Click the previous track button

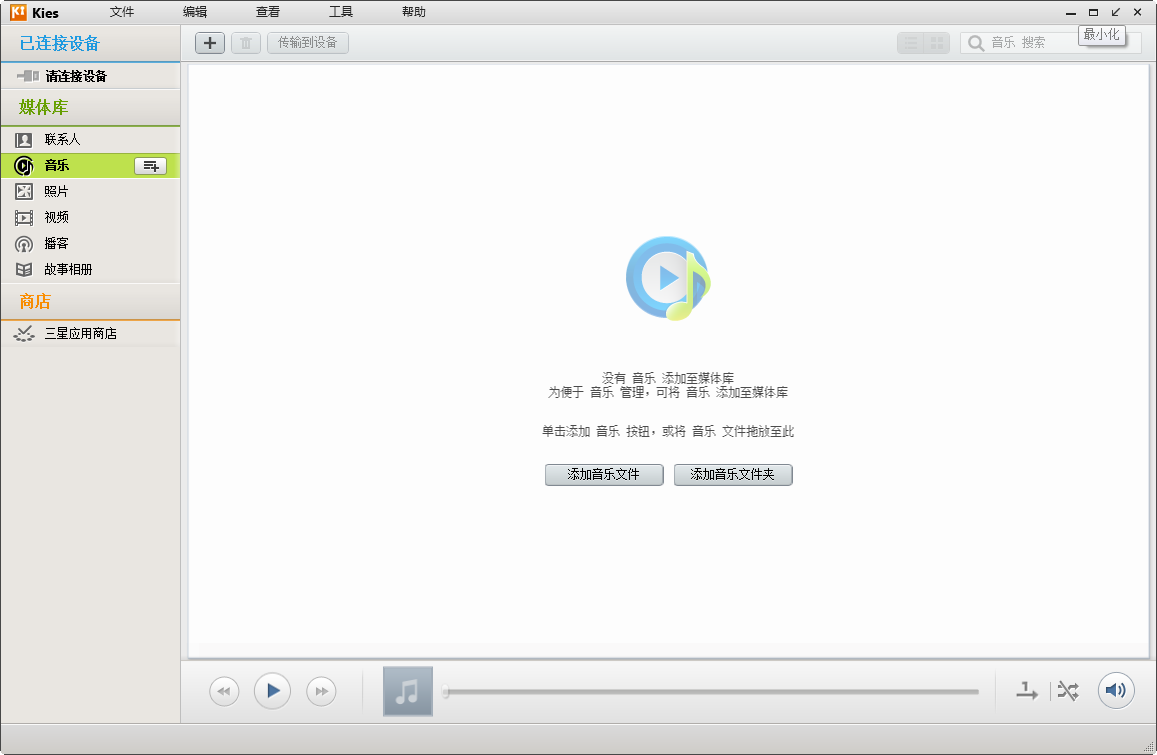[224, 692]
